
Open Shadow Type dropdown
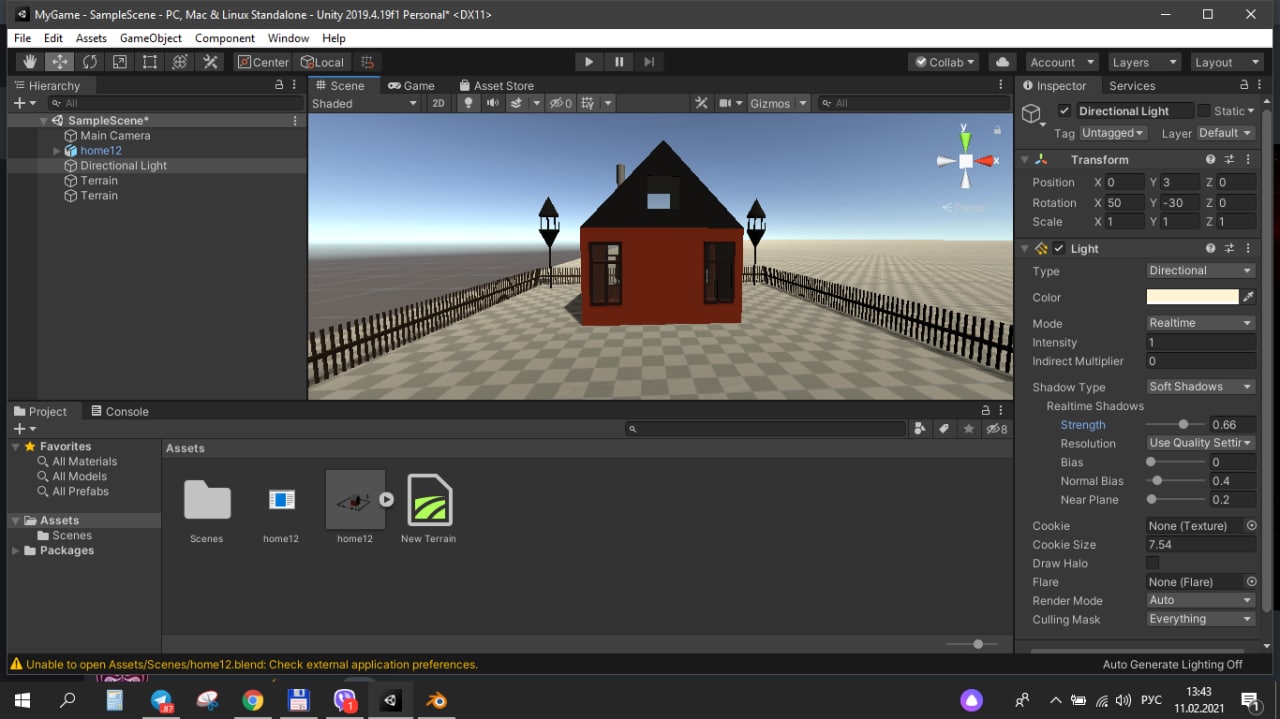tap(1201, 387)
